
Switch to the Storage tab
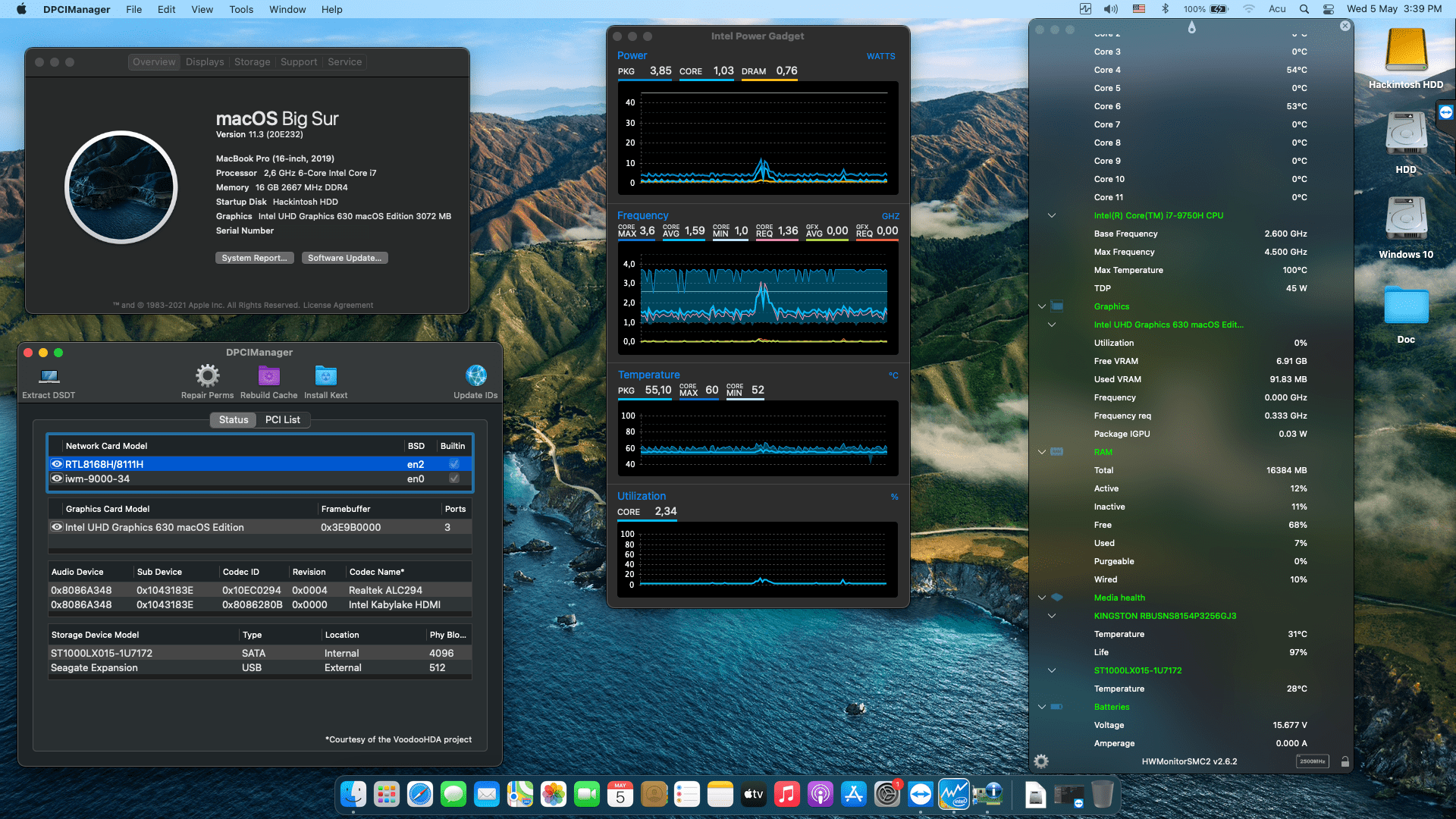point(252,62)
